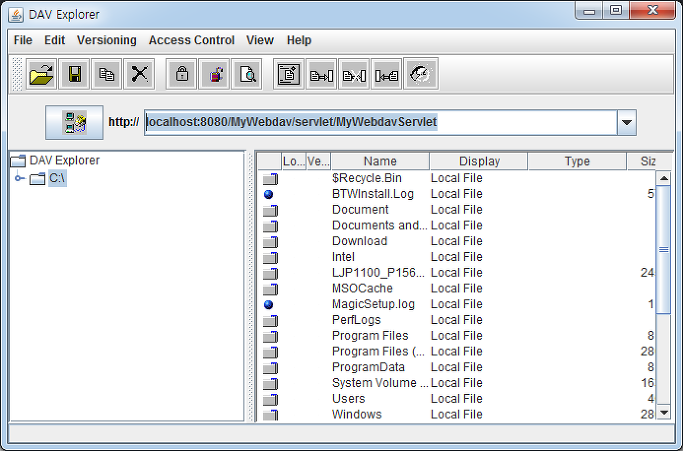Screen dimensions: 683x451
Task: Select the Program Files entry name
Action: pos(370,336)
